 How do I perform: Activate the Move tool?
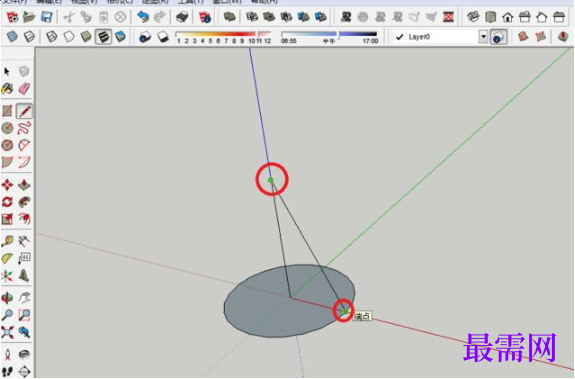click(7, 184)
